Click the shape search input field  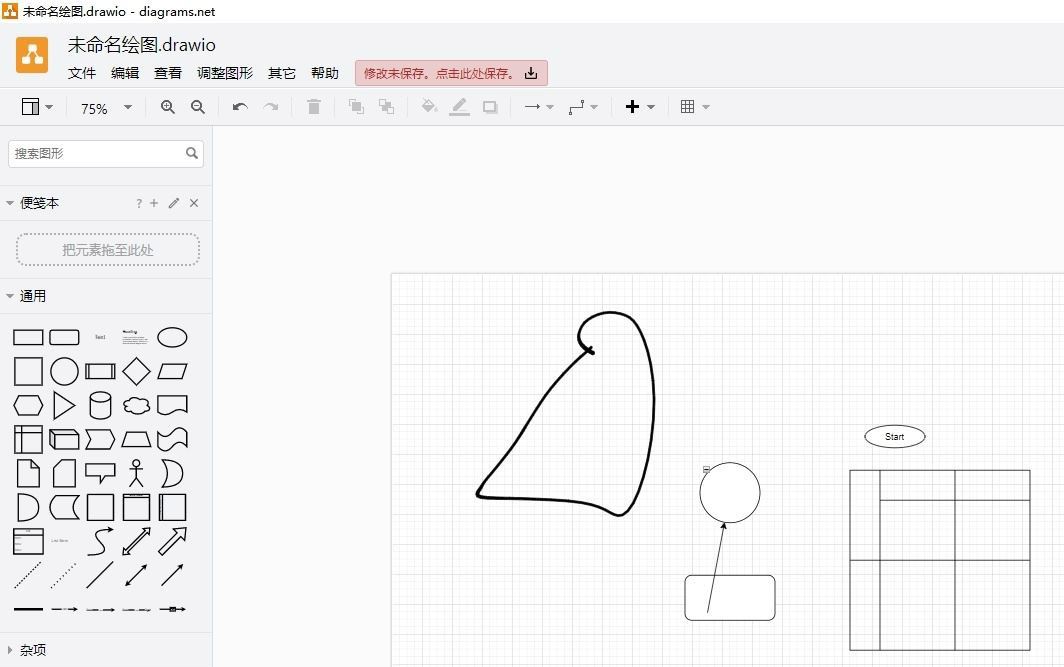(95, 153)
